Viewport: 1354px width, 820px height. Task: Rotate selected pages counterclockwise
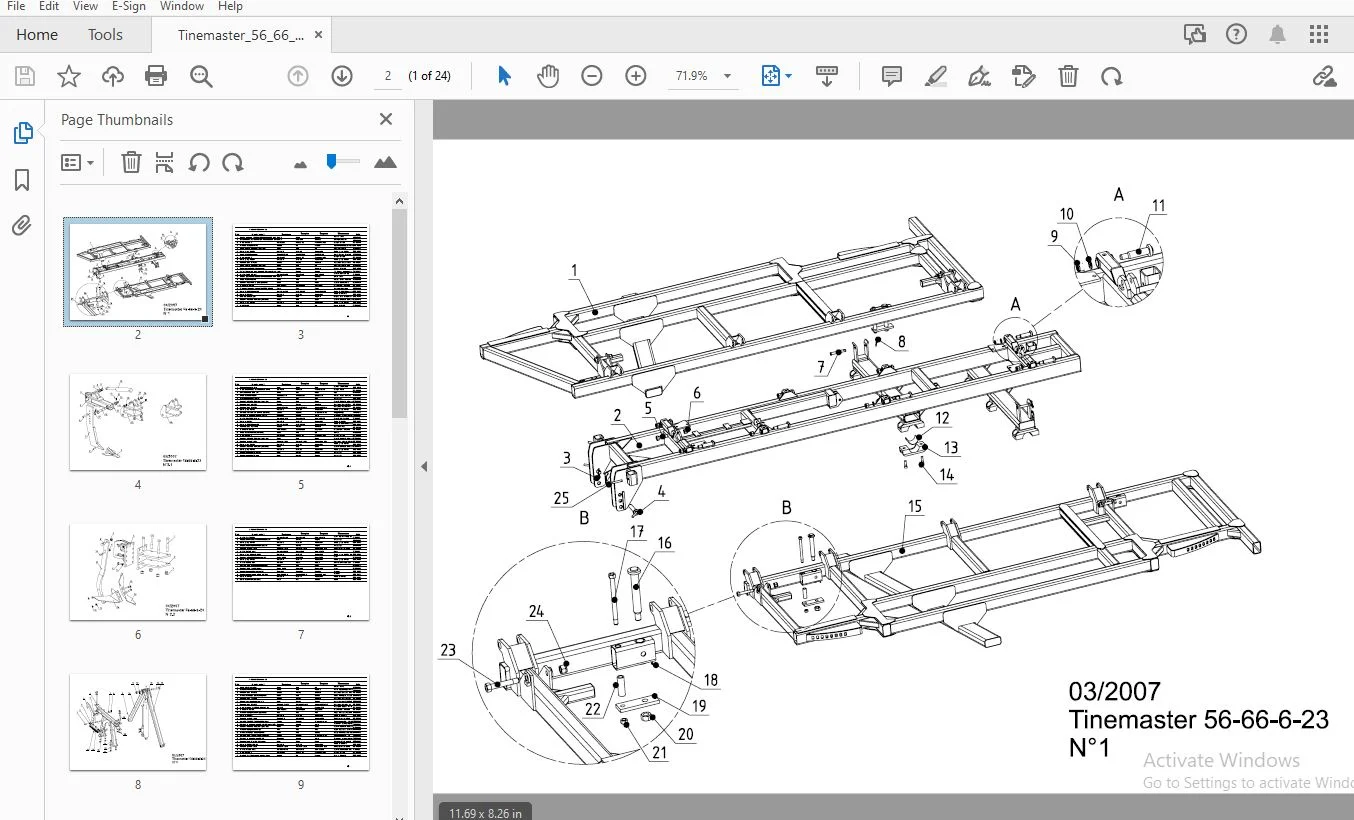pos(199,162)
